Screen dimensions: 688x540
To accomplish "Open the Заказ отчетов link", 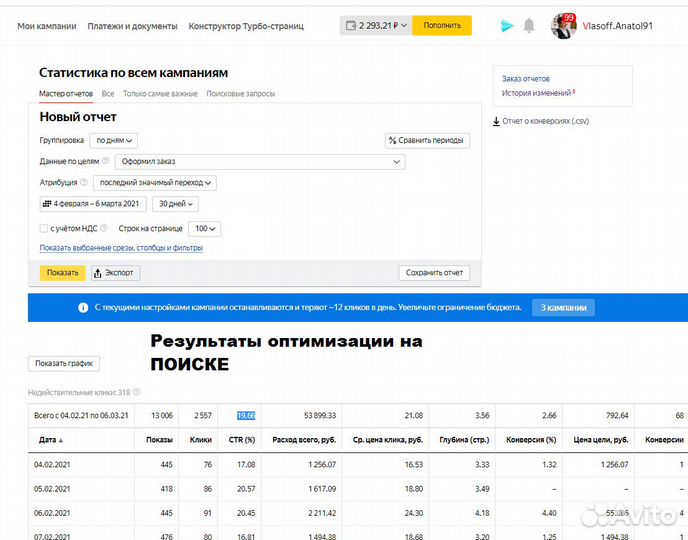I will click(526, 79).
